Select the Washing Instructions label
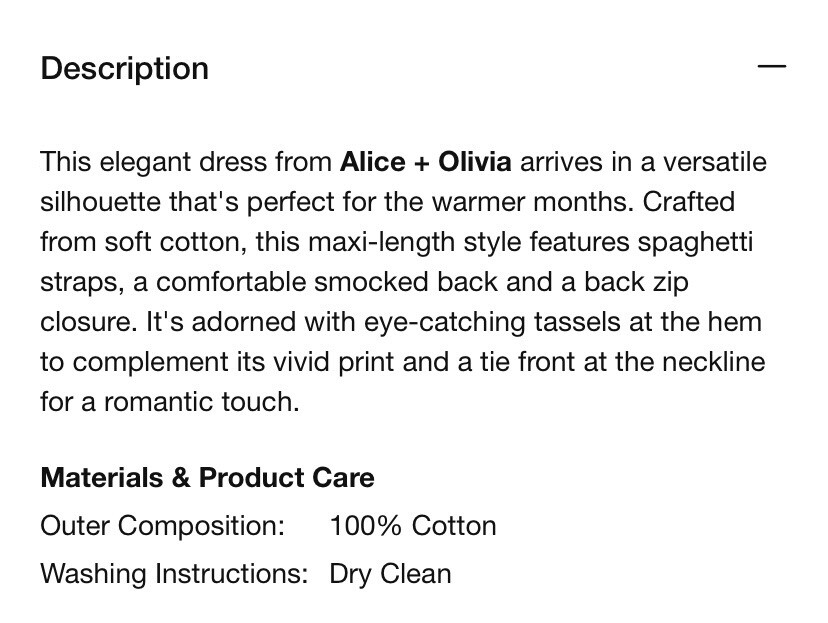 pyautogui.click(x=174, y=573)
